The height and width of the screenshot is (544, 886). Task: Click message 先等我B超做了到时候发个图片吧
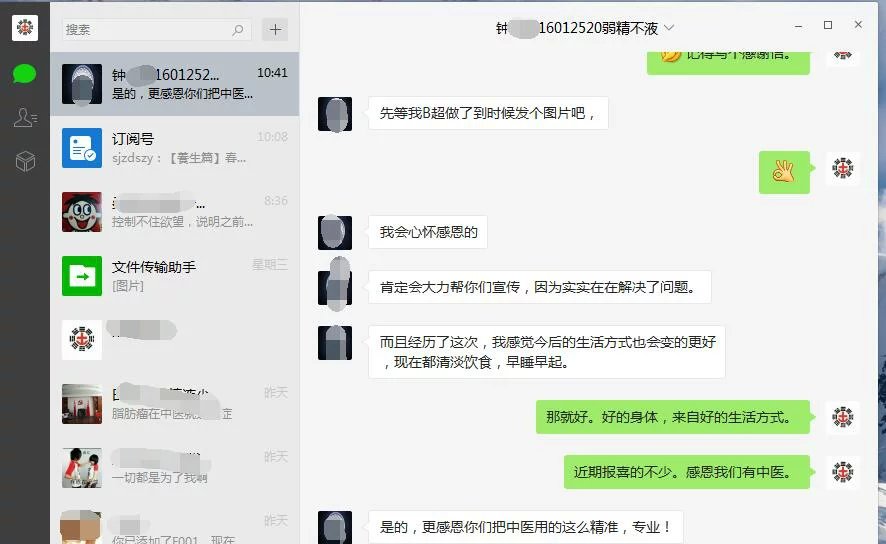coord(488,113)
